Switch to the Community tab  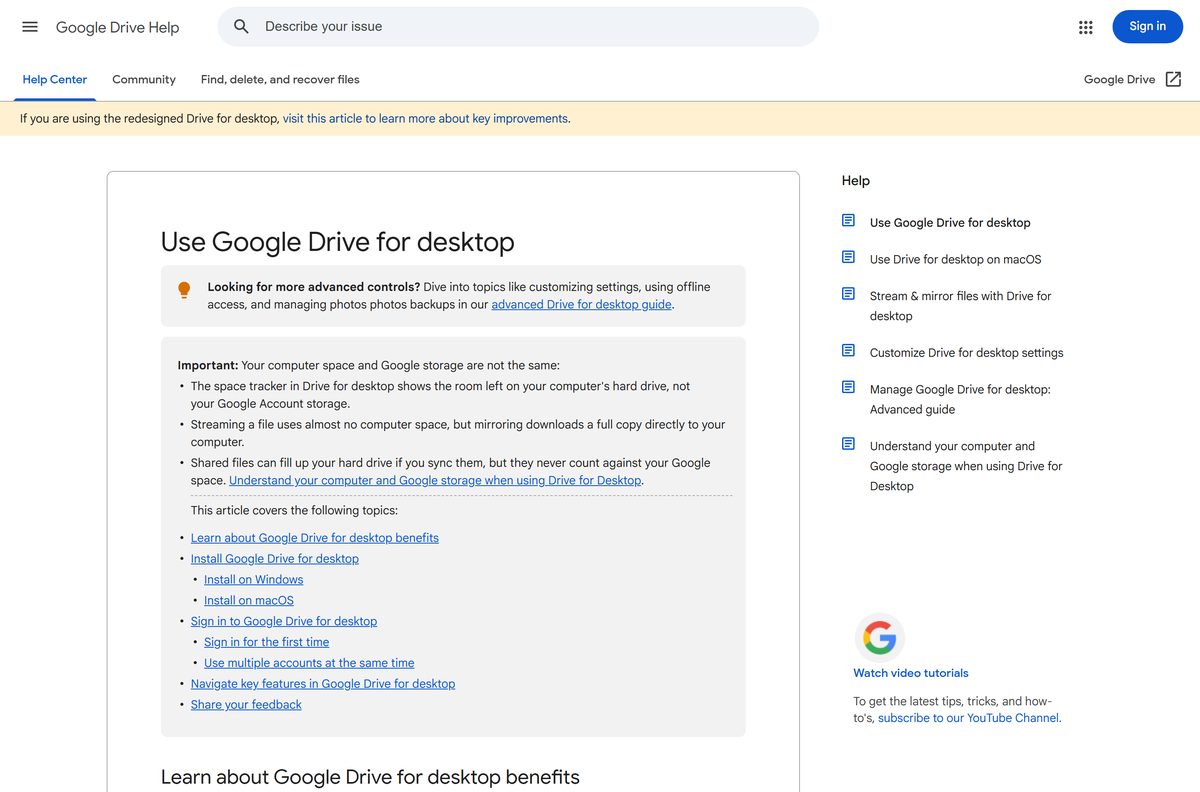[144, 79]
